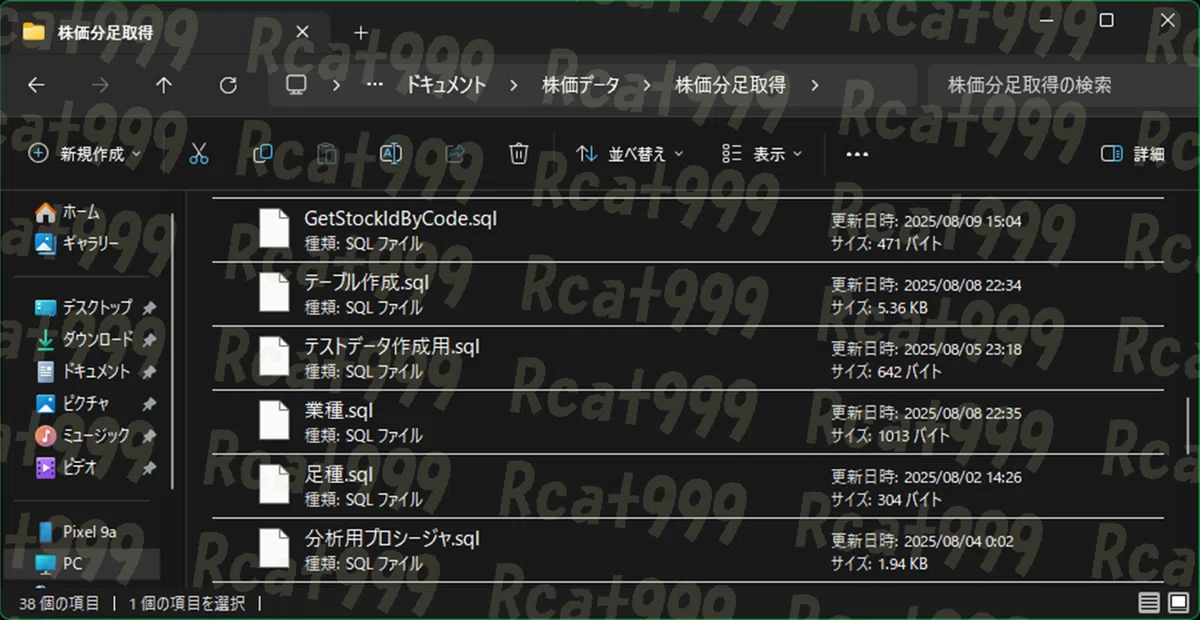The image size is (1200, 620).
Task: Go up one folder level with up arrow
Action: [164, 86]
